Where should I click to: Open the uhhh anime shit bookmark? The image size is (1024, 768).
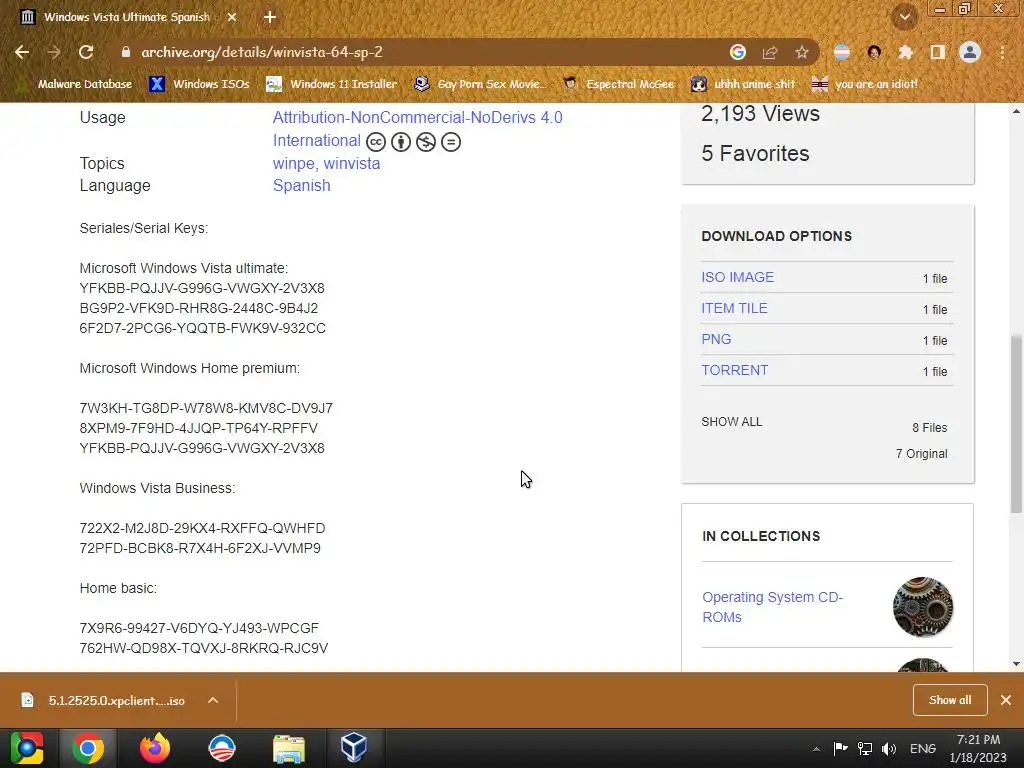coord(744,84)
